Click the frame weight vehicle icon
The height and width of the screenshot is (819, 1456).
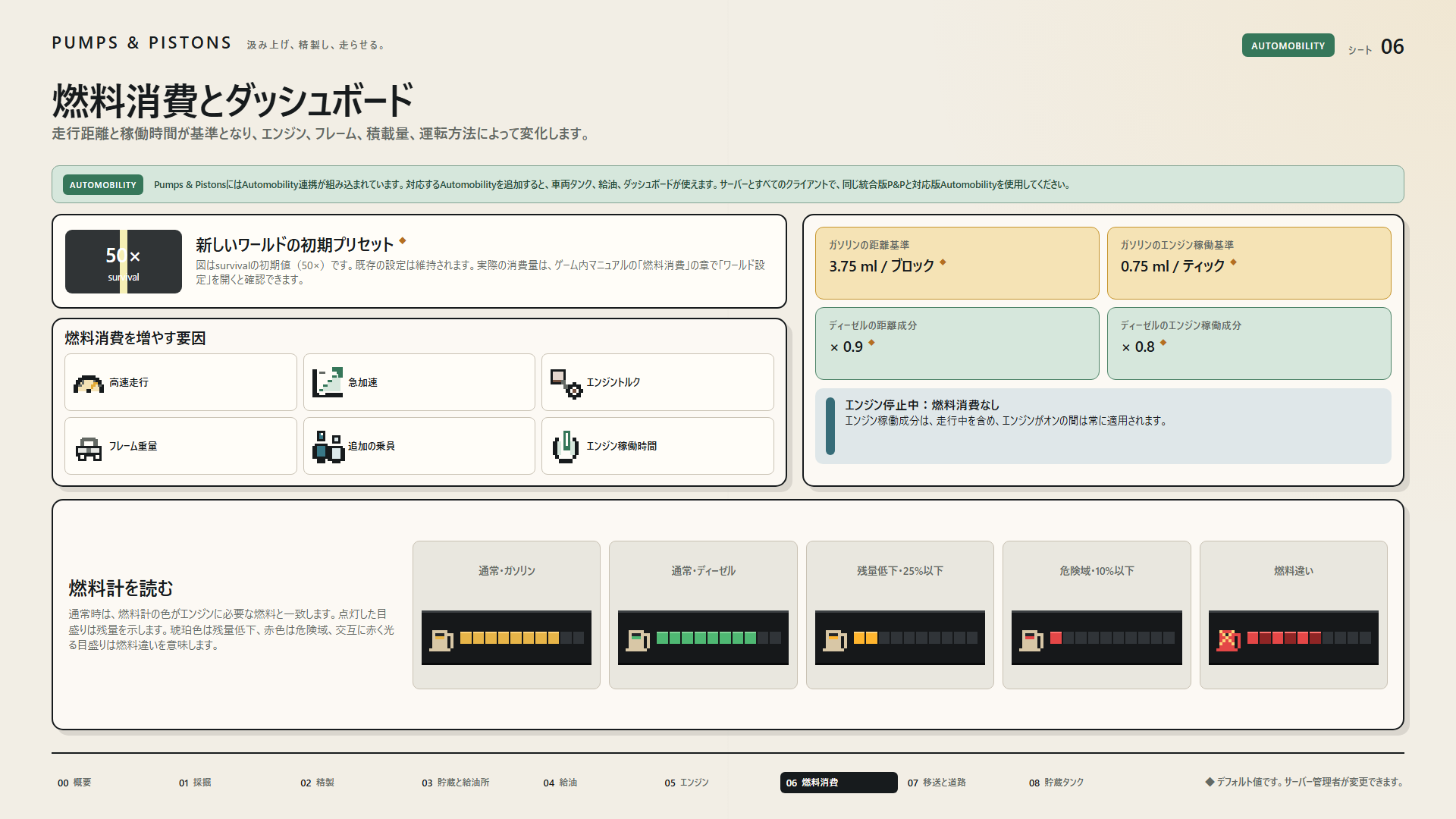(89, 448)
